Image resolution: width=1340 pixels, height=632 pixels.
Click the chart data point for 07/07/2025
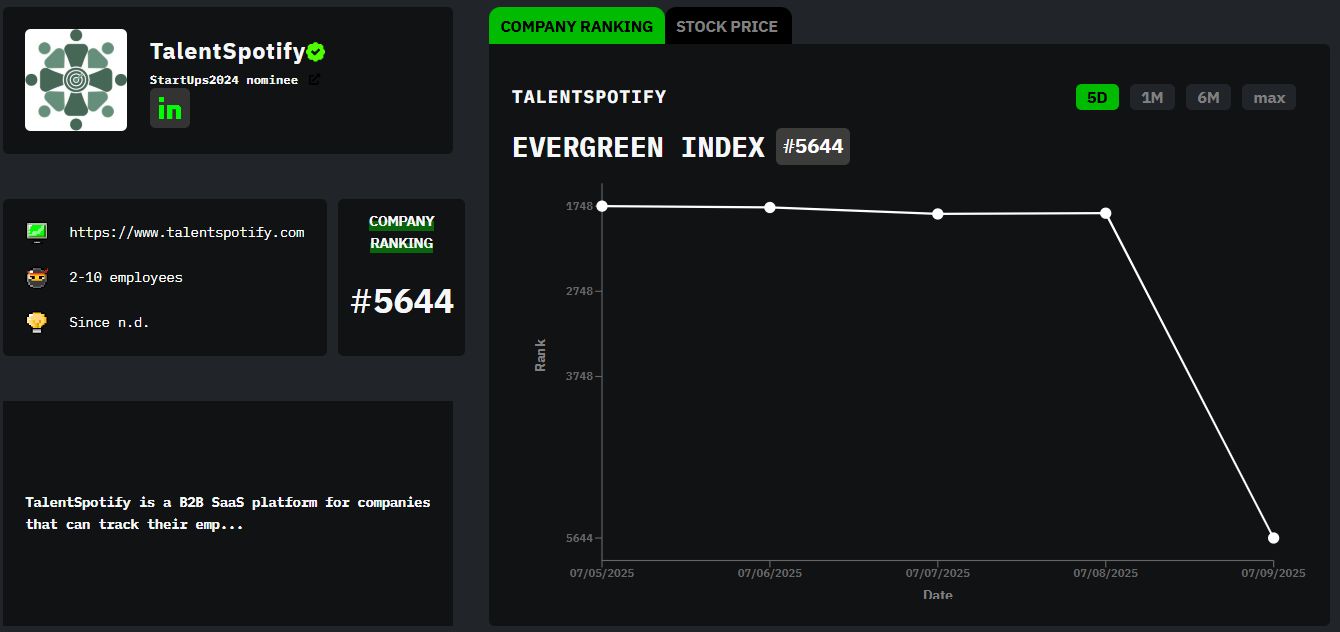tap(938, 214)
